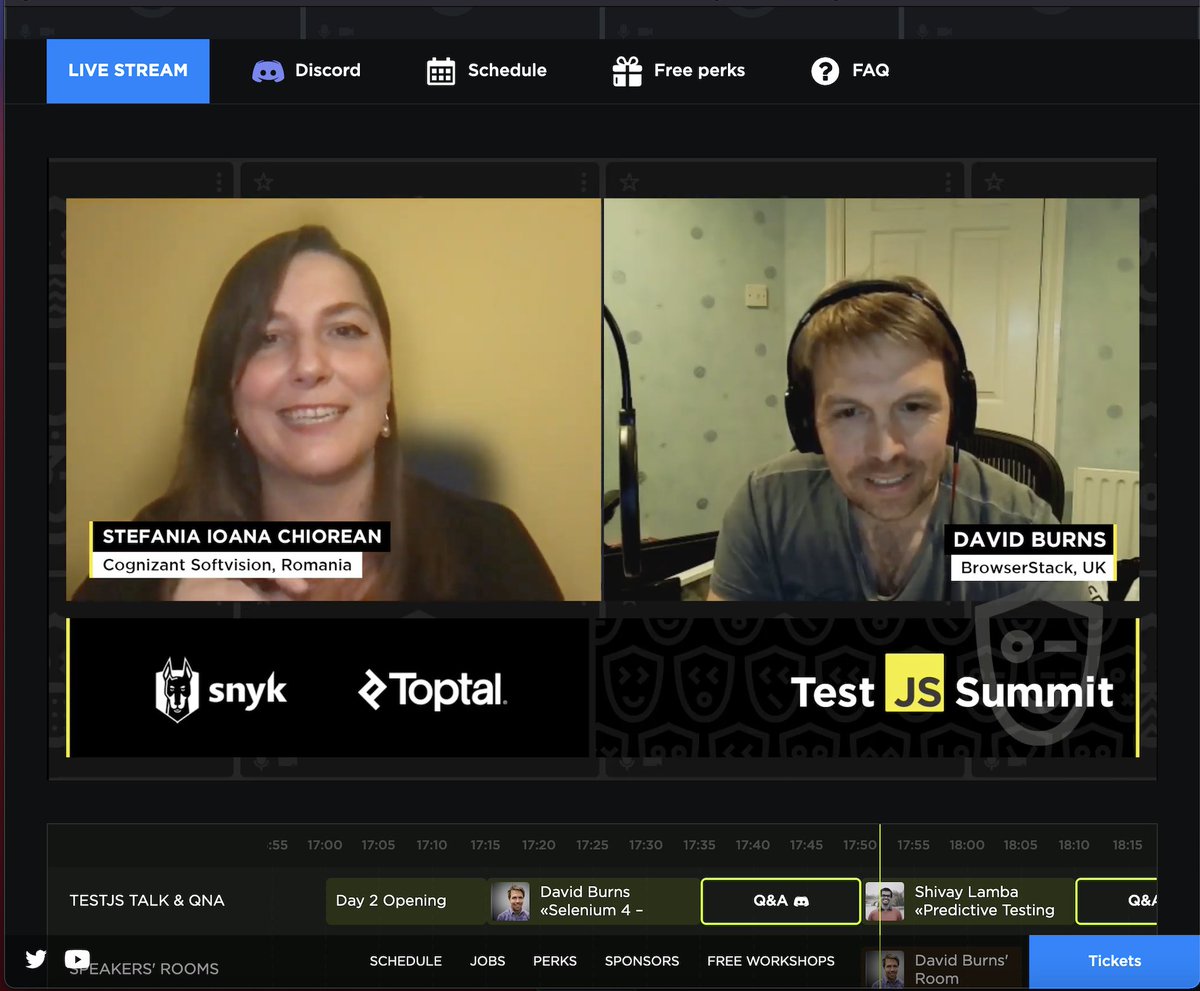Click the DAVID BURNS name label
1200x991 pixels.
1029,540
